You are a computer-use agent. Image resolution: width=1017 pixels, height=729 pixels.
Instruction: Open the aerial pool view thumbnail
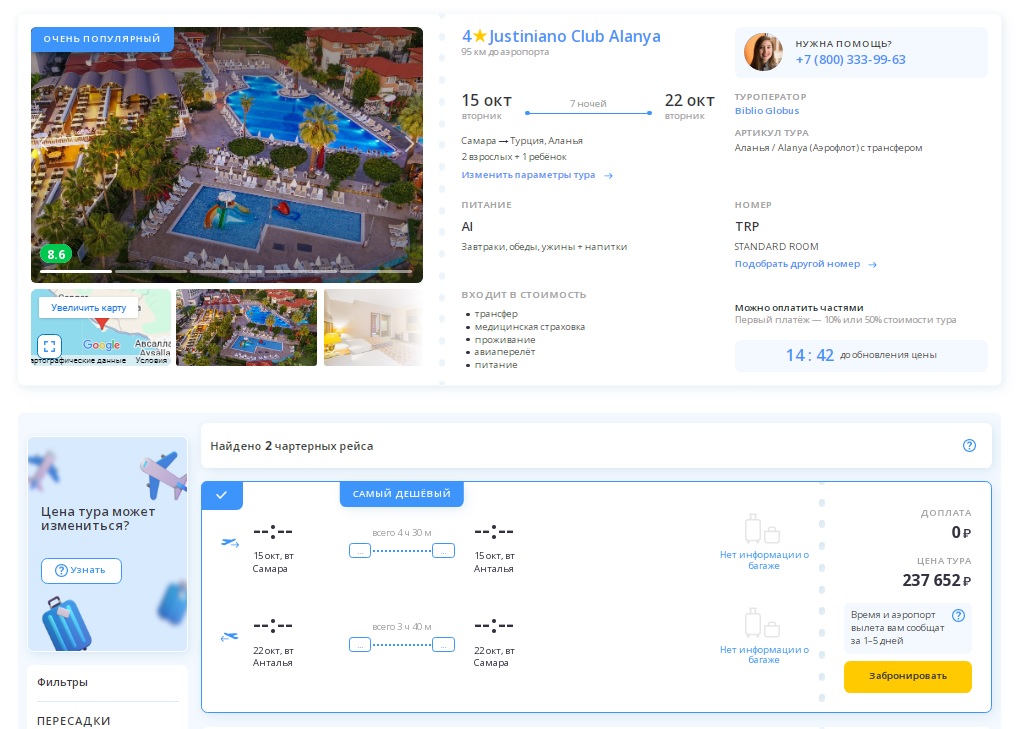tap(246, 328)
